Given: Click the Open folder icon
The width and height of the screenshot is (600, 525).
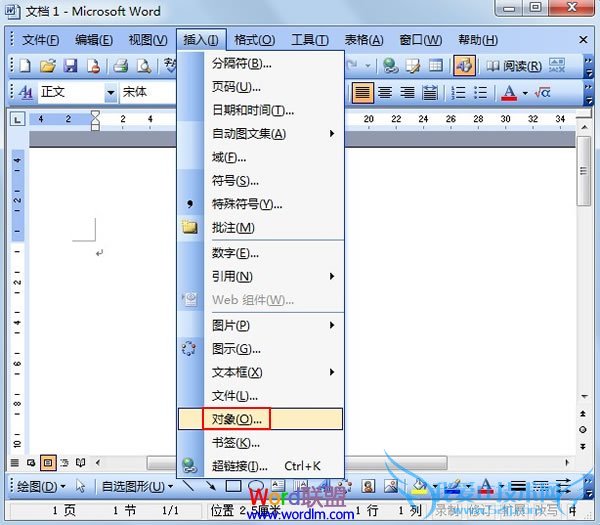Looking at the screenshot, I should point(48,66).
